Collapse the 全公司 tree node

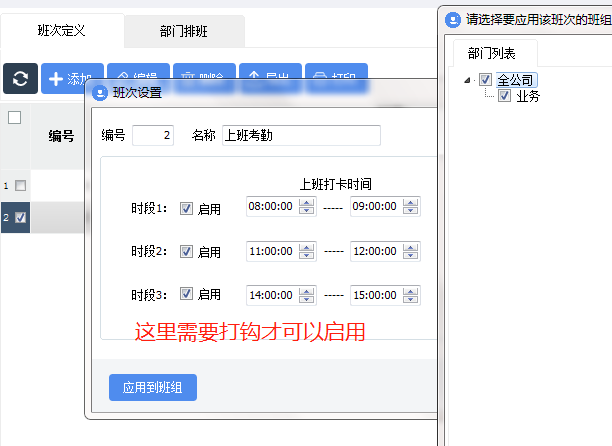(x=467, y=80)
